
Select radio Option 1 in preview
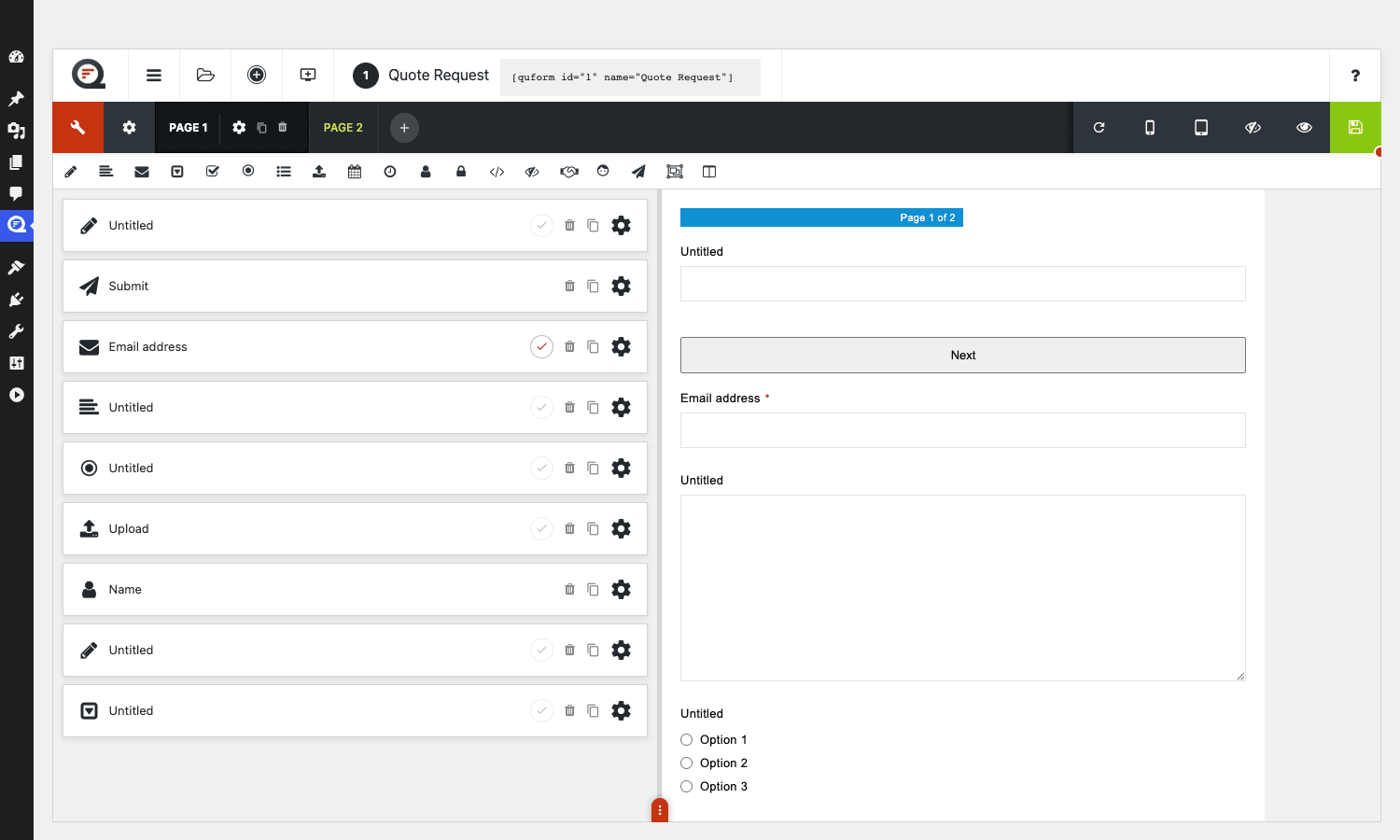[x=687, y=740]
